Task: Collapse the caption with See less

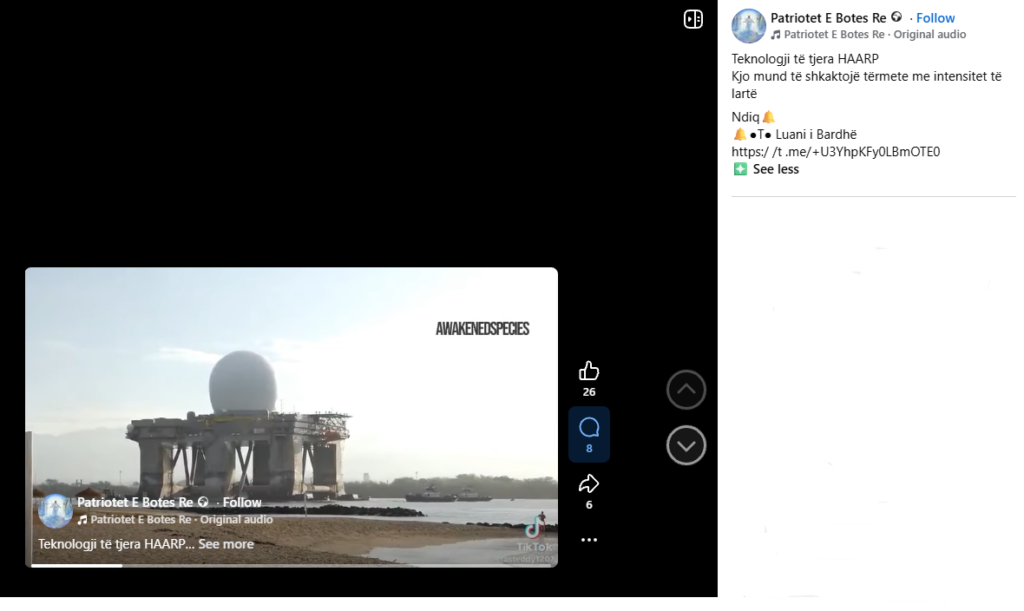Action: point(775,169)
